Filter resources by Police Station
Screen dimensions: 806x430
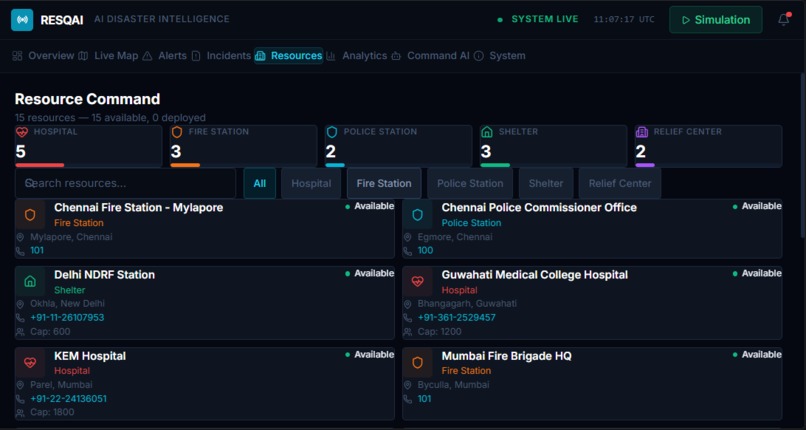470,183
